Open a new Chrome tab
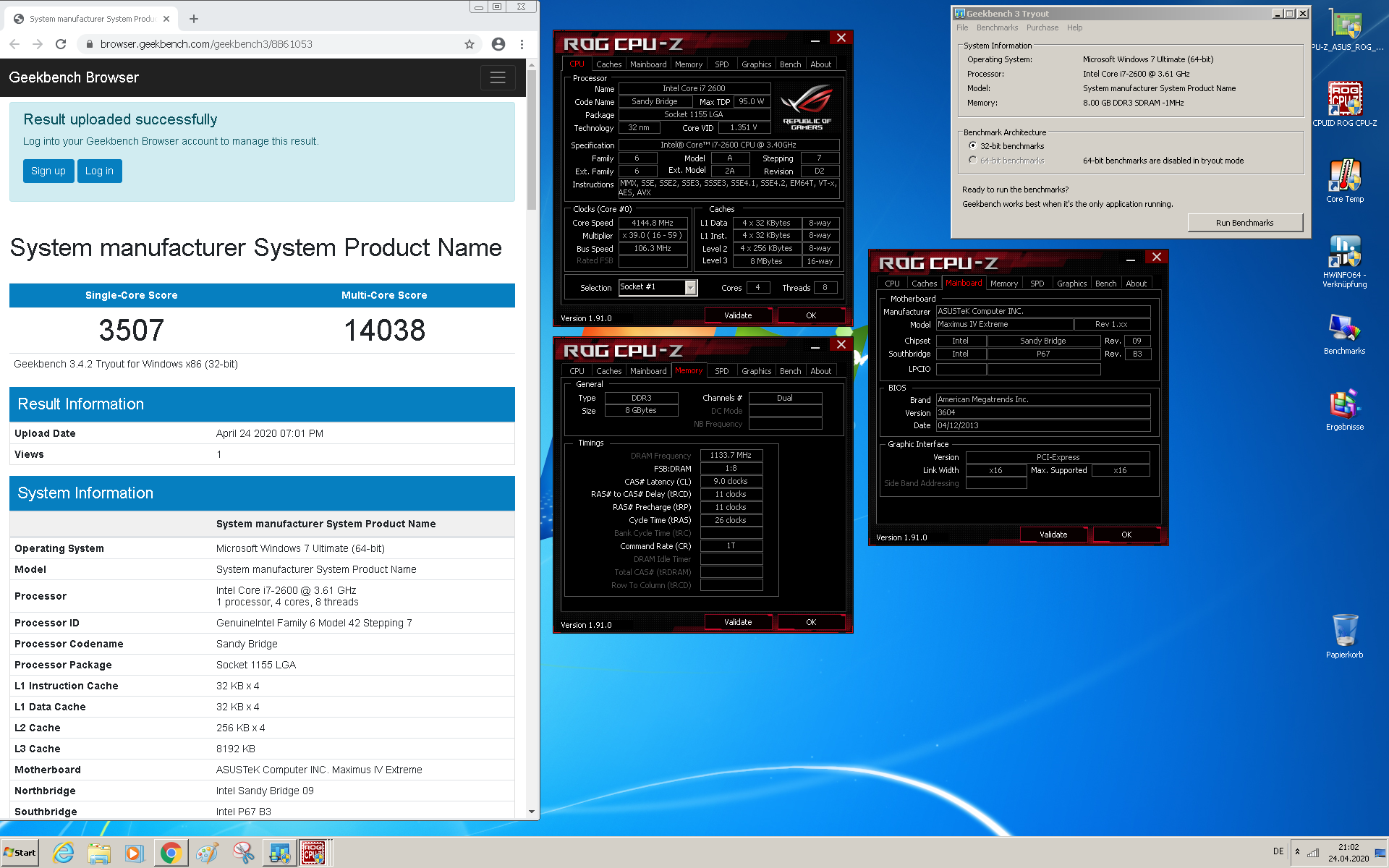The height and width of the screenshot is (868, 1389). point(194,19)
